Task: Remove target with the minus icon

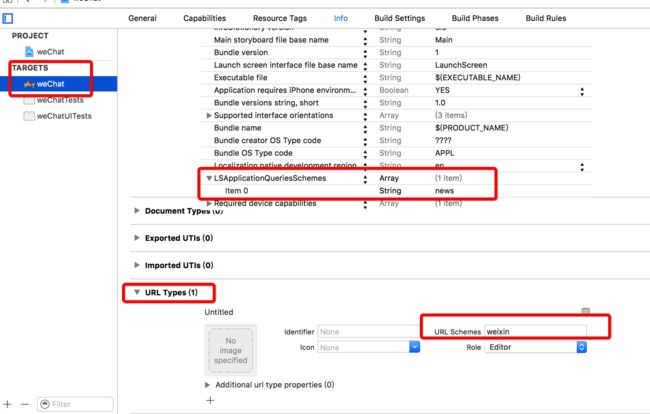Action: tap(25, 404)
